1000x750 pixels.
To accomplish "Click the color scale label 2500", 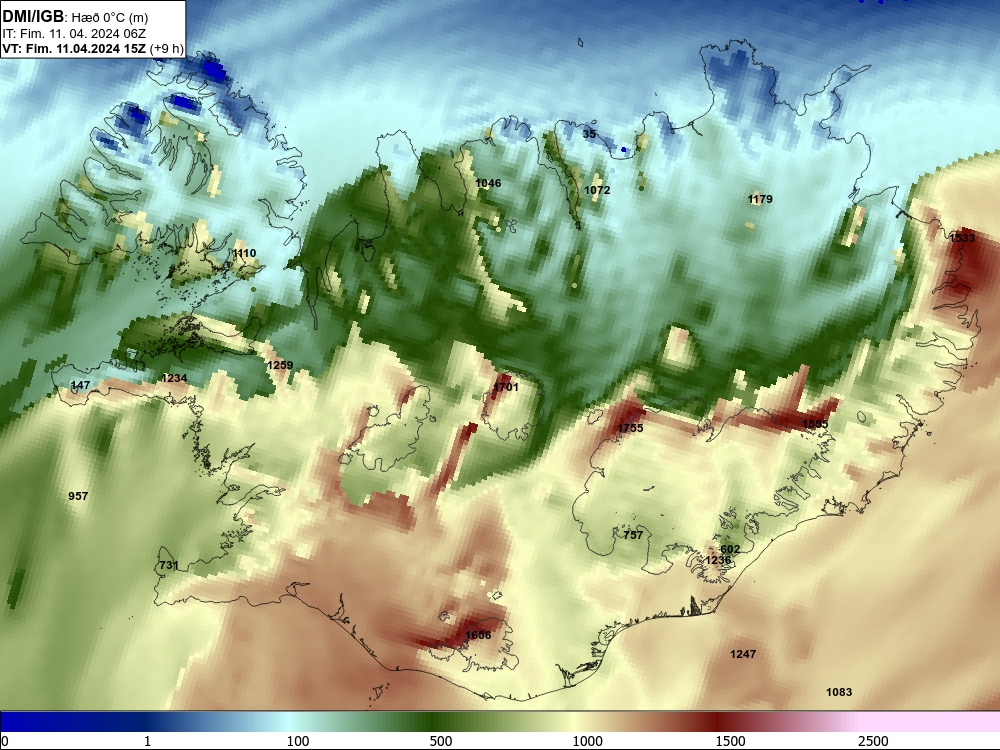I will 873,741.
